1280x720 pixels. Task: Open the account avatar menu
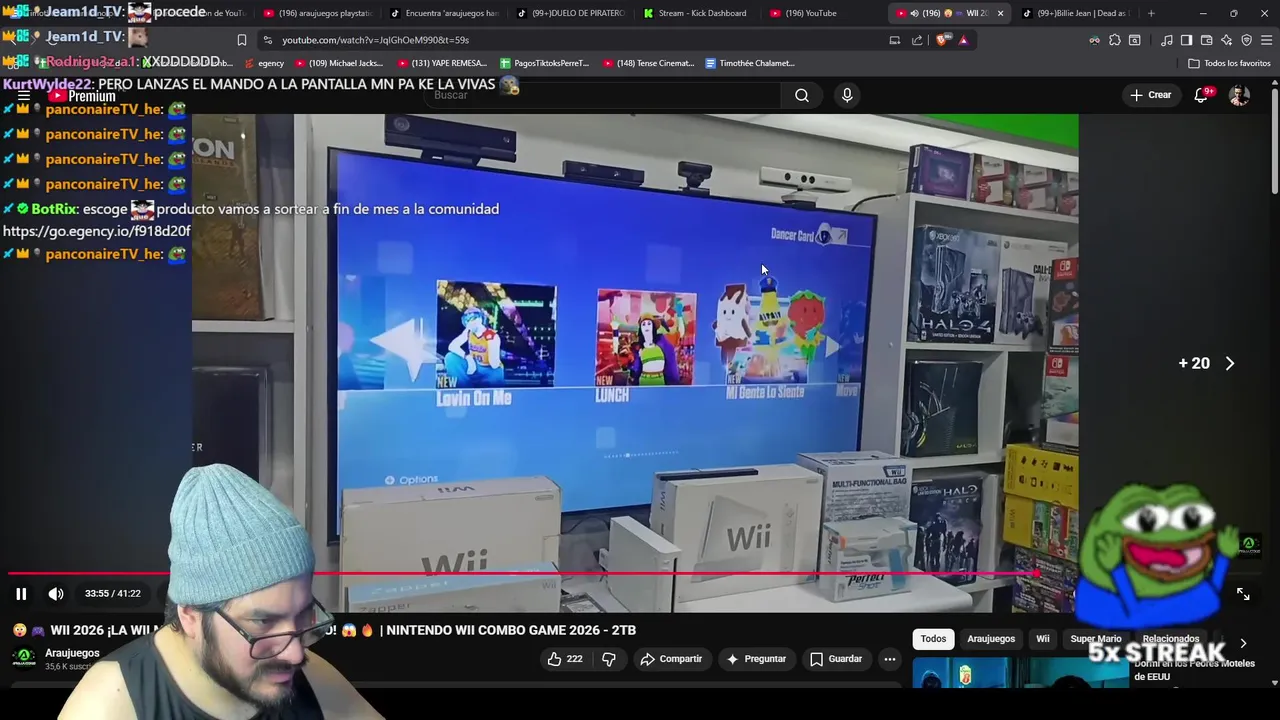pos(1240,95)
